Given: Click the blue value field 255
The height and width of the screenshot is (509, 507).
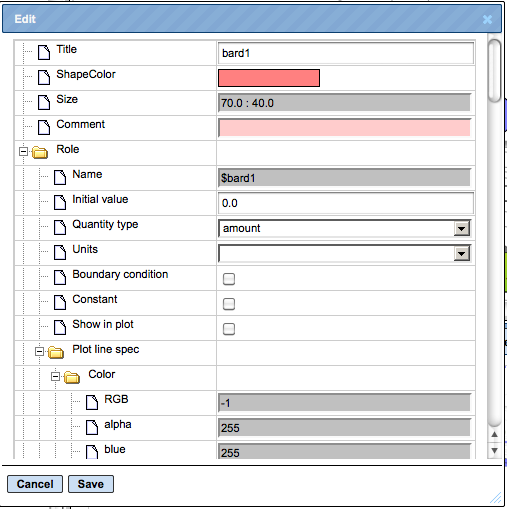Looking at the screenshot, I should click(x=345, y=451).
